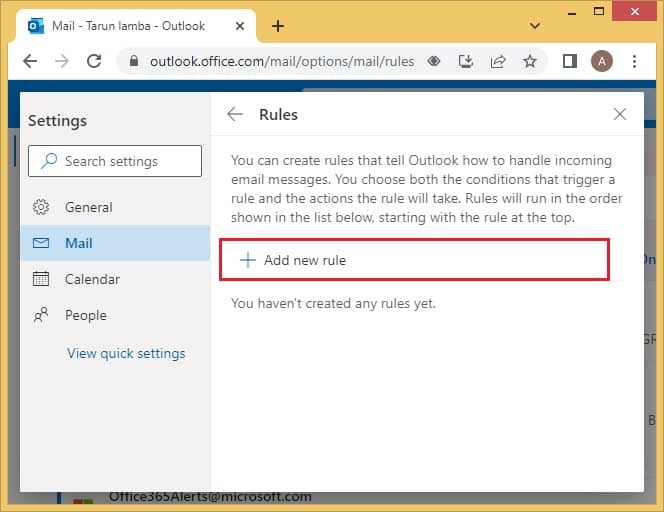Click the magnifier icon in Search settings
This screenshot has height=512, width=664.
pyautogui.click(x=49, y=161)
